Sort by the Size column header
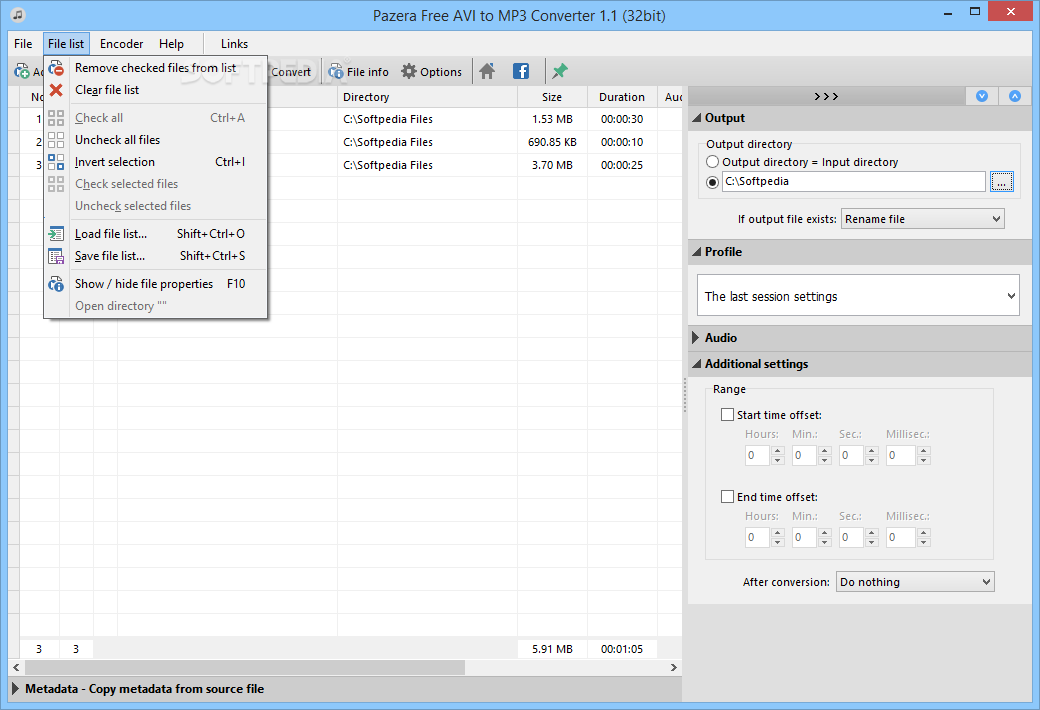This screenshot has height=710, width=1040. tap(552, 97)
